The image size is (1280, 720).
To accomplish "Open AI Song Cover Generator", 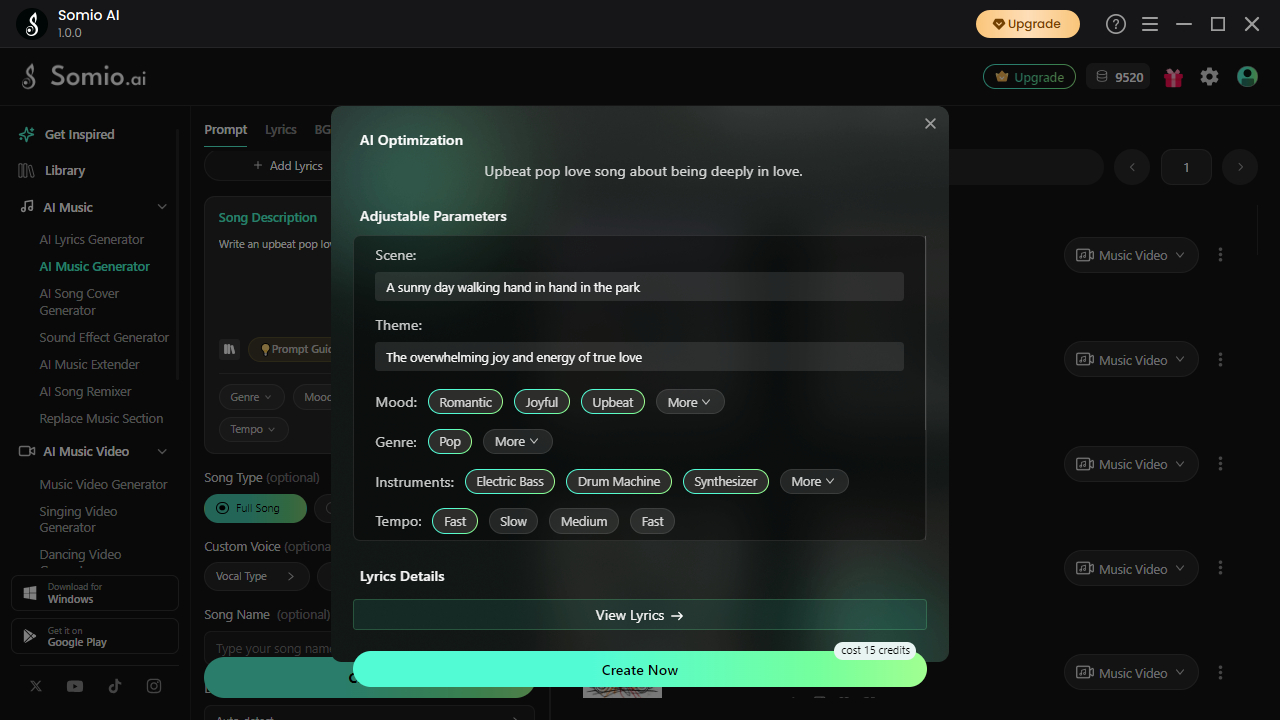I will coord(79,302).
